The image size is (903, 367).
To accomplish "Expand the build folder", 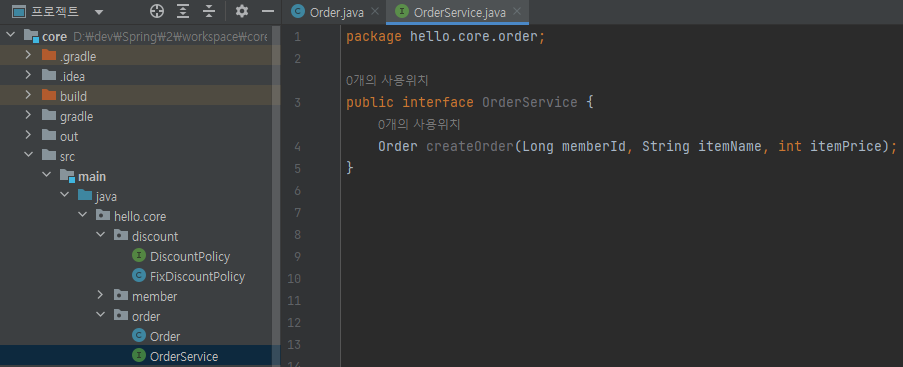I will (x=28, y=96).
